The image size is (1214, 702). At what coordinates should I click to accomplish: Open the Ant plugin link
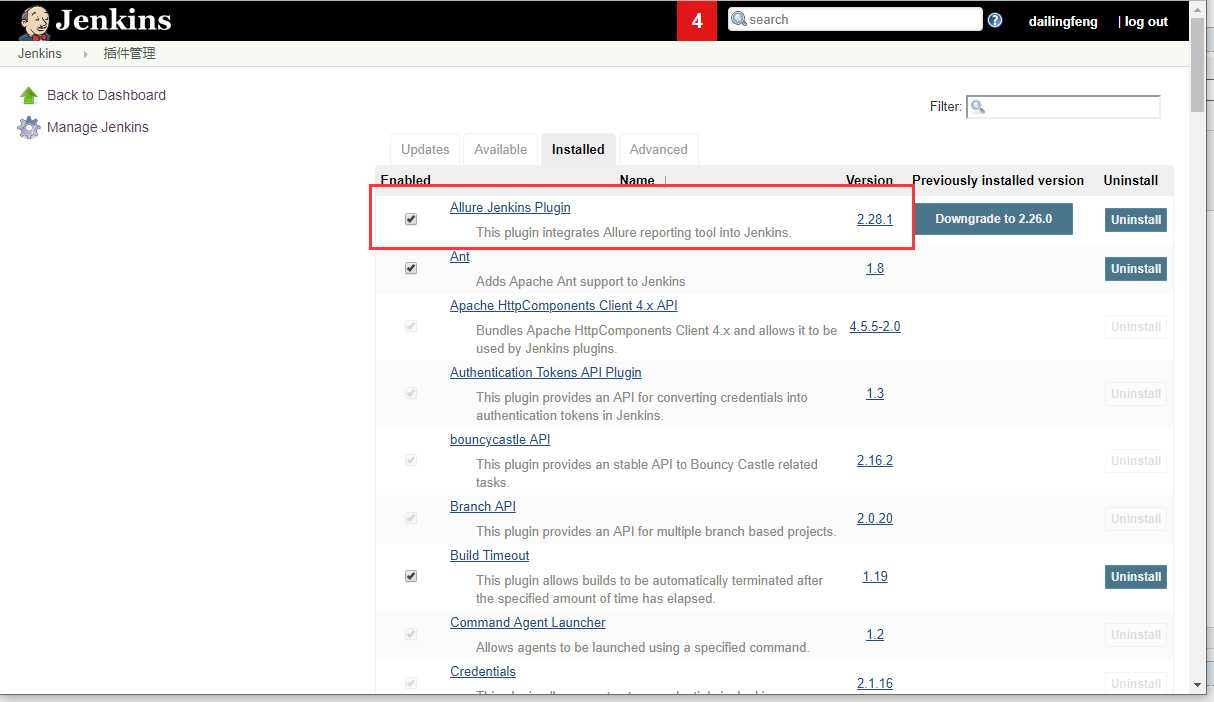coord(460,256)
